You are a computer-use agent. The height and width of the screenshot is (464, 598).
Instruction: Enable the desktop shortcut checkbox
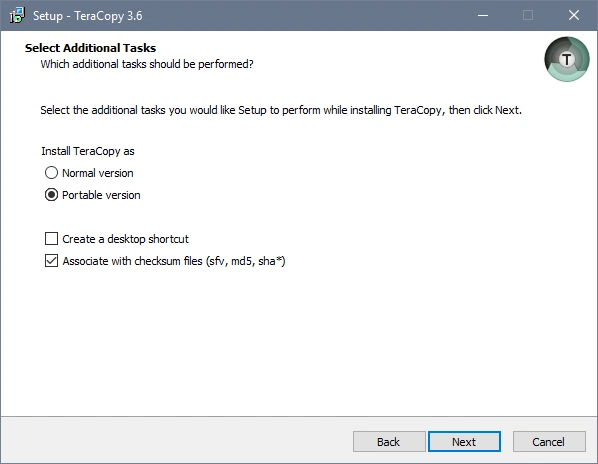pyautogui.click(x=51, y=239)
